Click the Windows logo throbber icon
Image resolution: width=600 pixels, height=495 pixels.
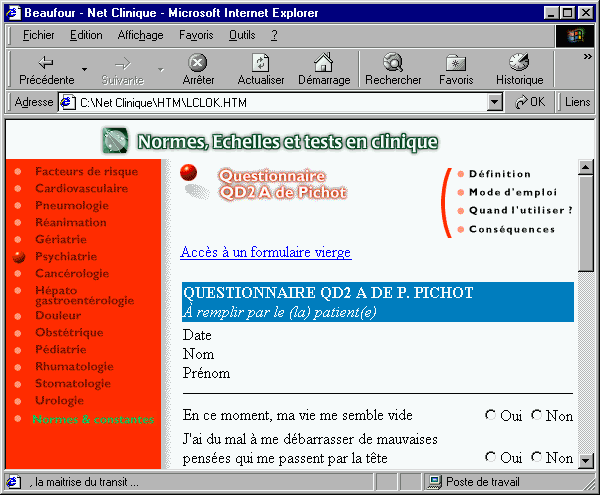[x=576, y=36]
